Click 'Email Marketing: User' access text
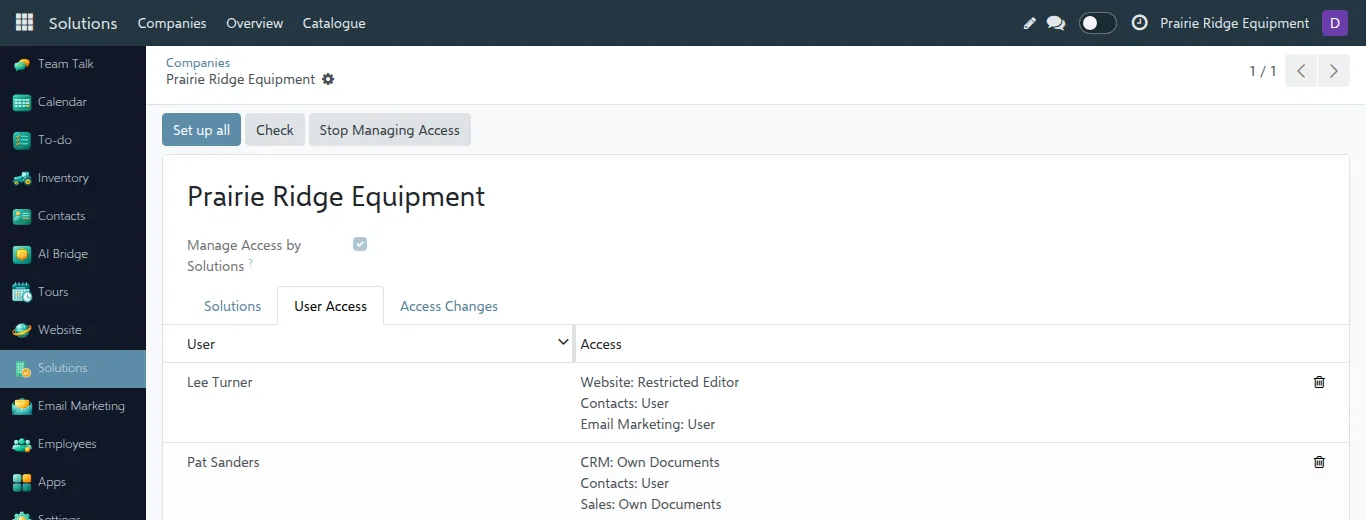Viewport: 1366px width, 520px height. [648, 424]
